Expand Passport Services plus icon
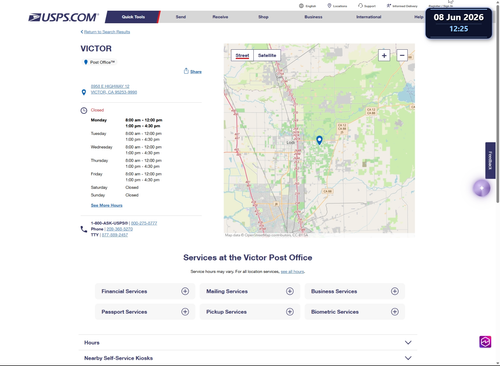The width and height of the screenshot is (500, 366). tap(185, 312)
